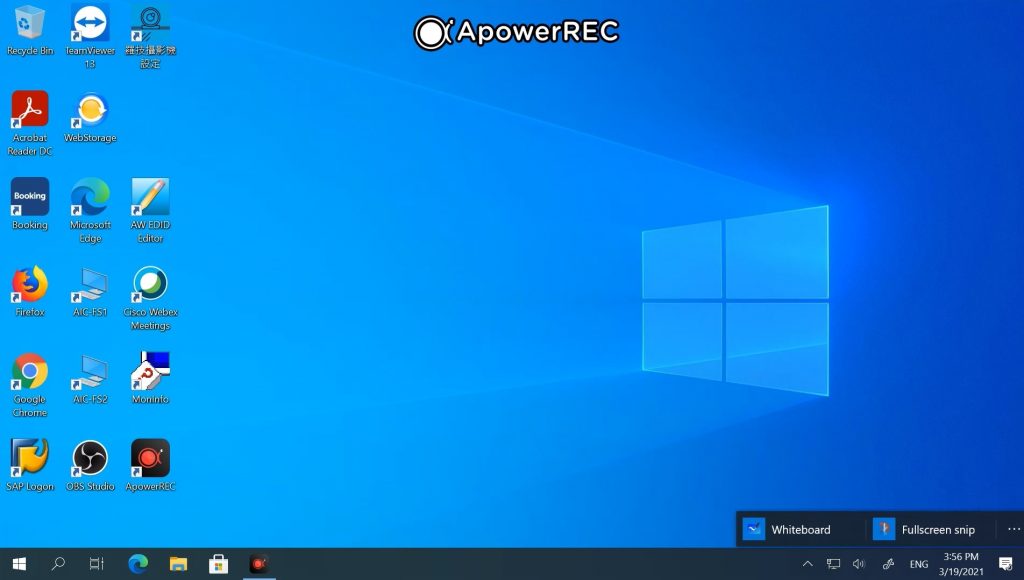Screen dimensions: 1024x580
Task: Click the Windows Ink Workspace pen icon
Action: click(x=888, y=564)
